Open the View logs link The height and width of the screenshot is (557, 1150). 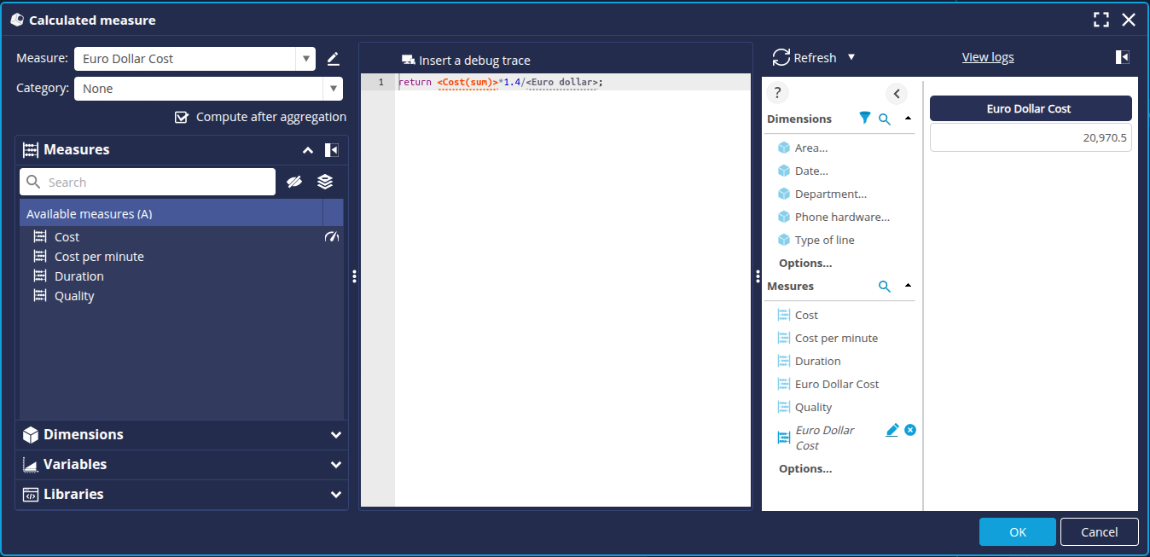(x=987, y=57)
